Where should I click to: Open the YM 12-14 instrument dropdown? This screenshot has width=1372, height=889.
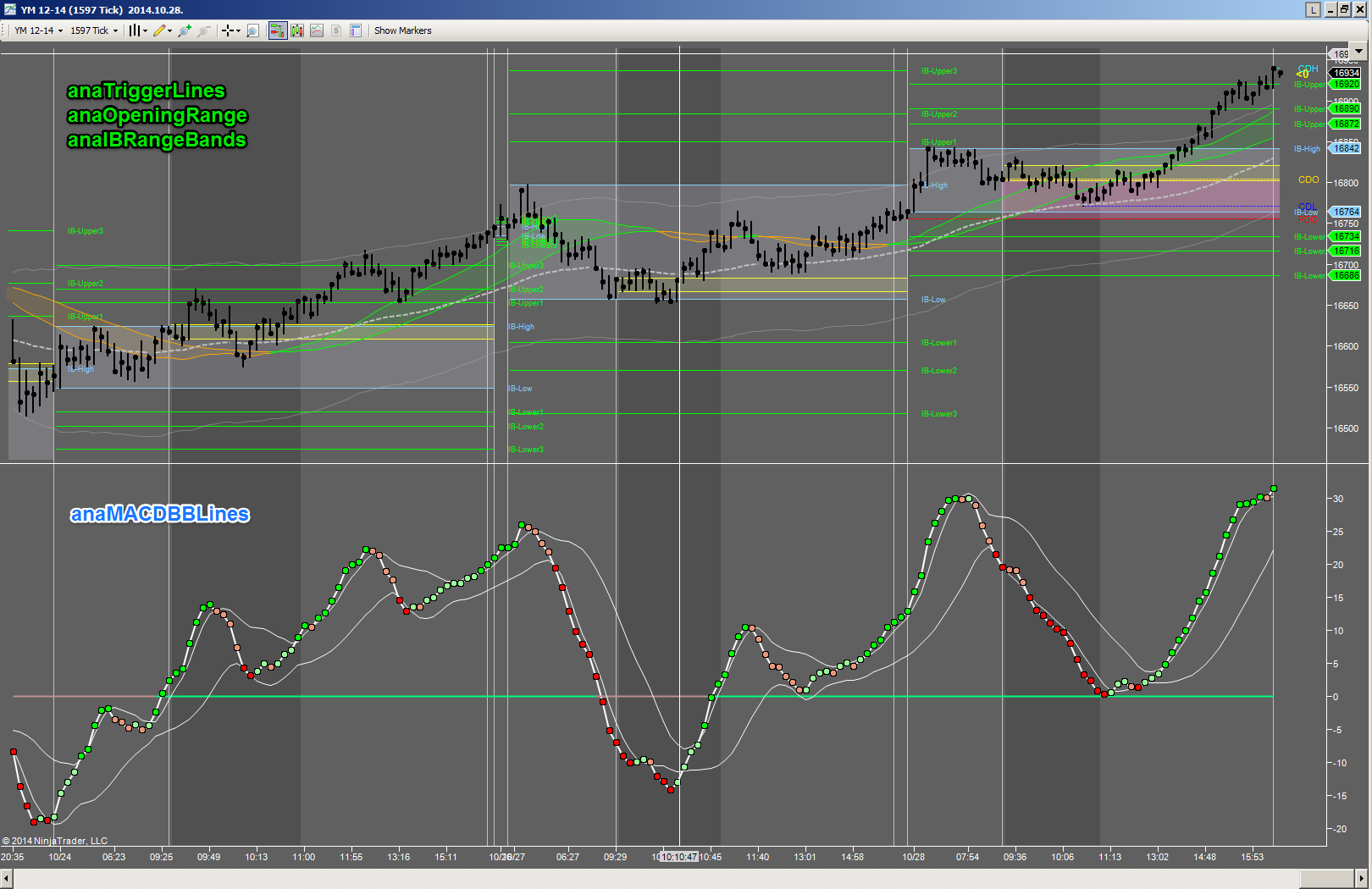(x=38, y=30)
